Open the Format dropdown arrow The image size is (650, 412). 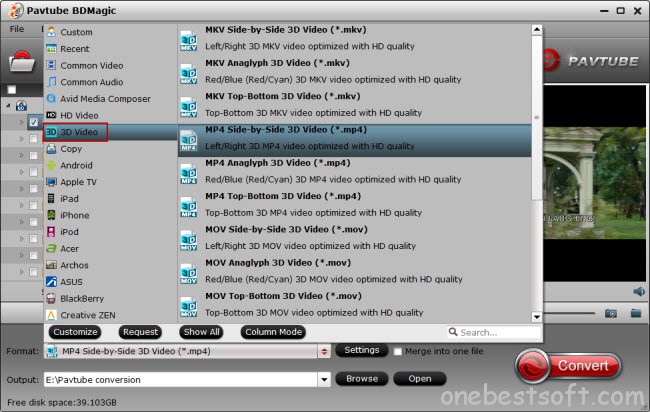(324, 351)
